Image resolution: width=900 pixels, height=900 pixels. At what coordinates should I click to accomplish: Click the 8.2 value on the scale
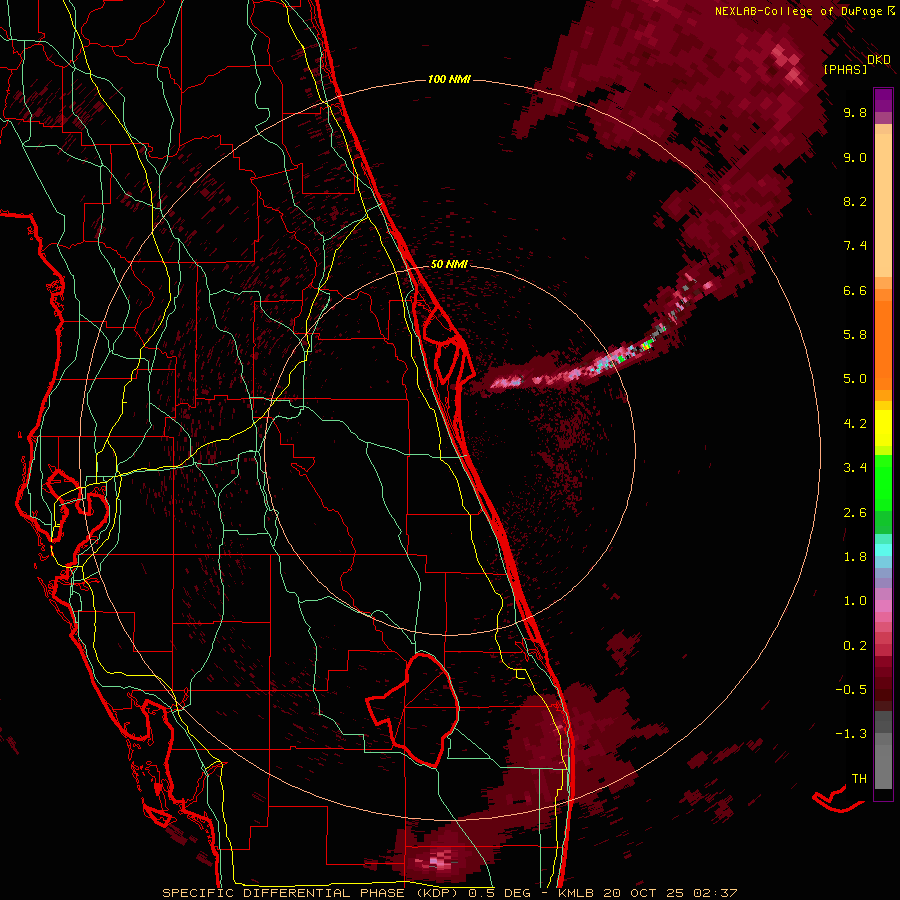click(855, 201)
